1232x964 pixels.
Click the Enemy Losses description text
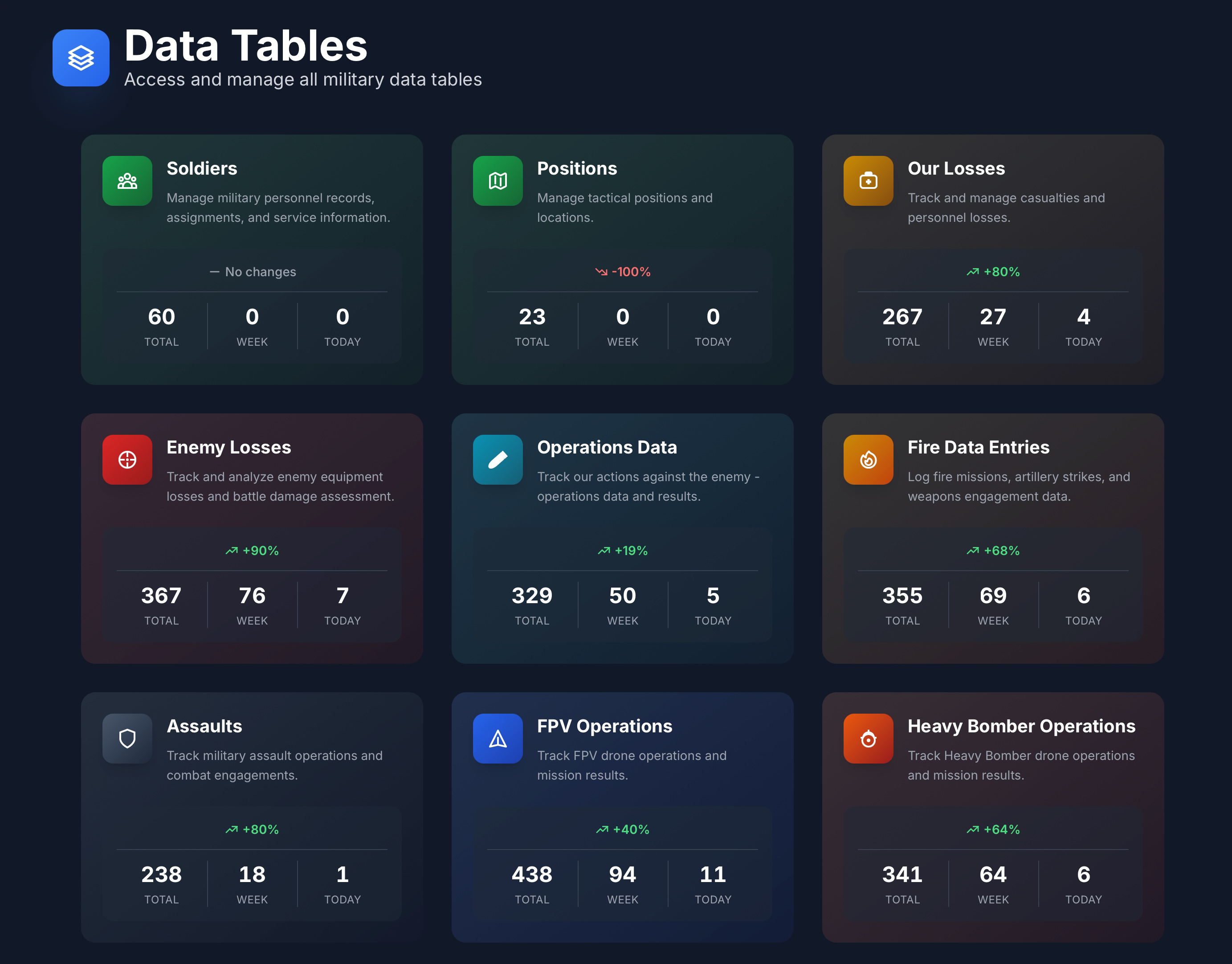point(280,486)
